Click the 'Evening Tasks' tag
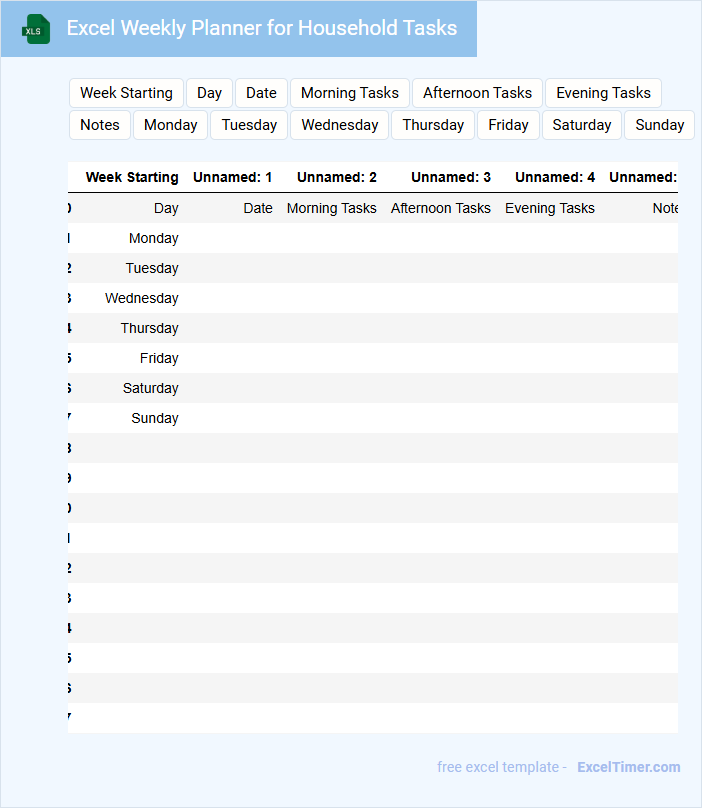 [604, 93]
